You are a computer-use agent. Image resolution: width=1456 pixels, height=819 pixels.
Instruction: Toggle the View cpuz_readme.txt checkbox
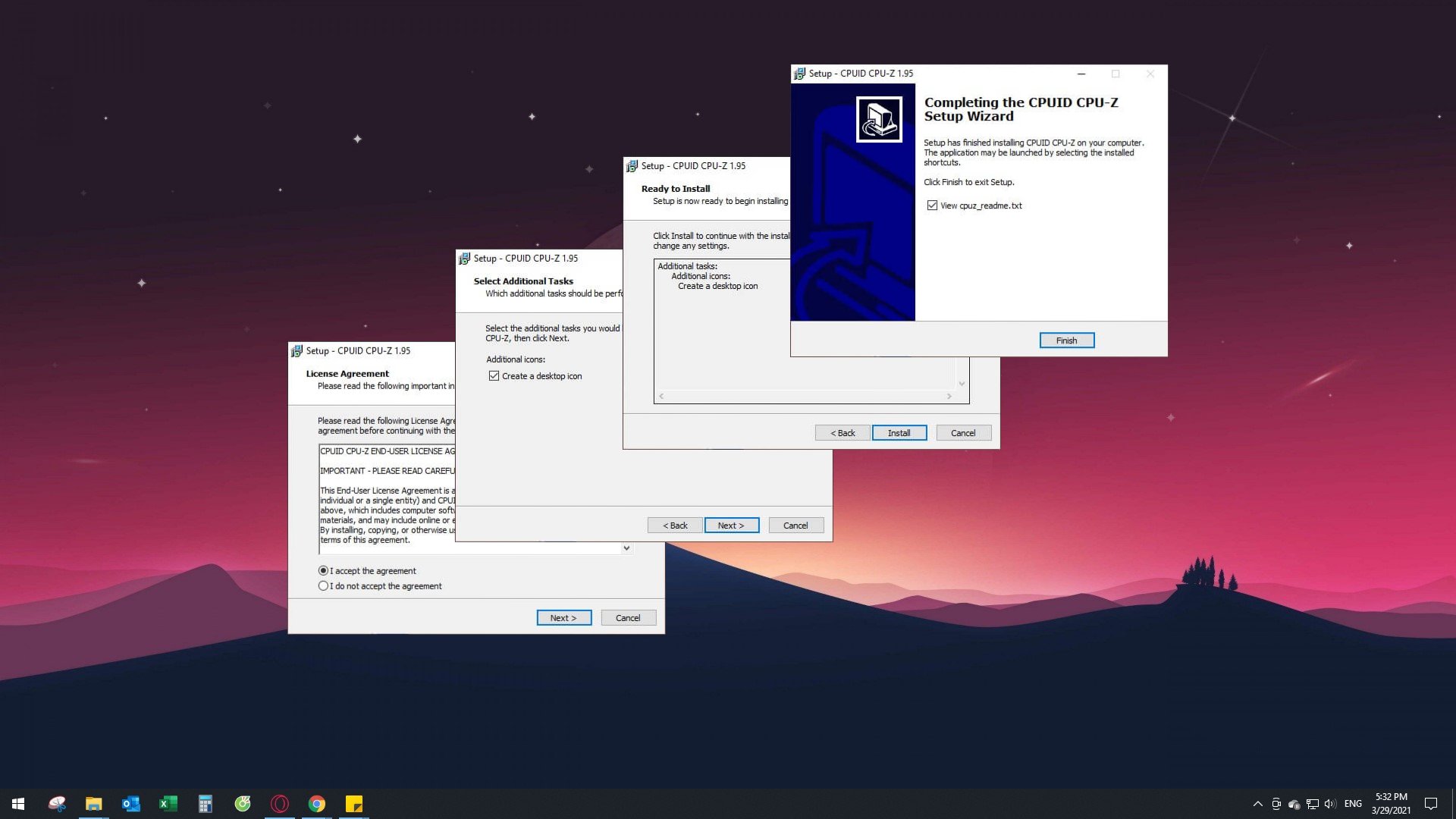pos(932,206)
